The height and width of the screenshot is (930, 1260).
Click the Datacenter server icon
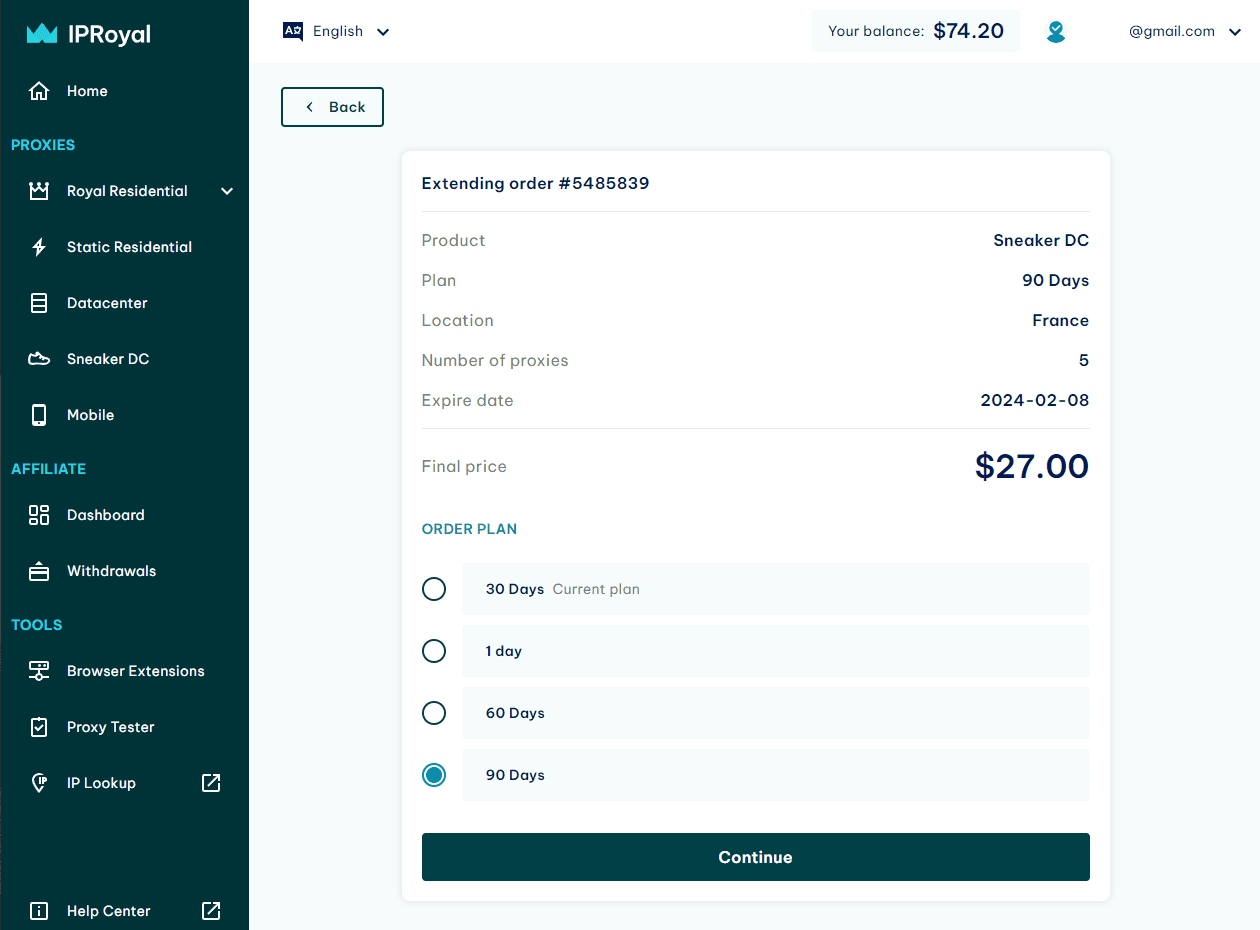coord(39,303)
